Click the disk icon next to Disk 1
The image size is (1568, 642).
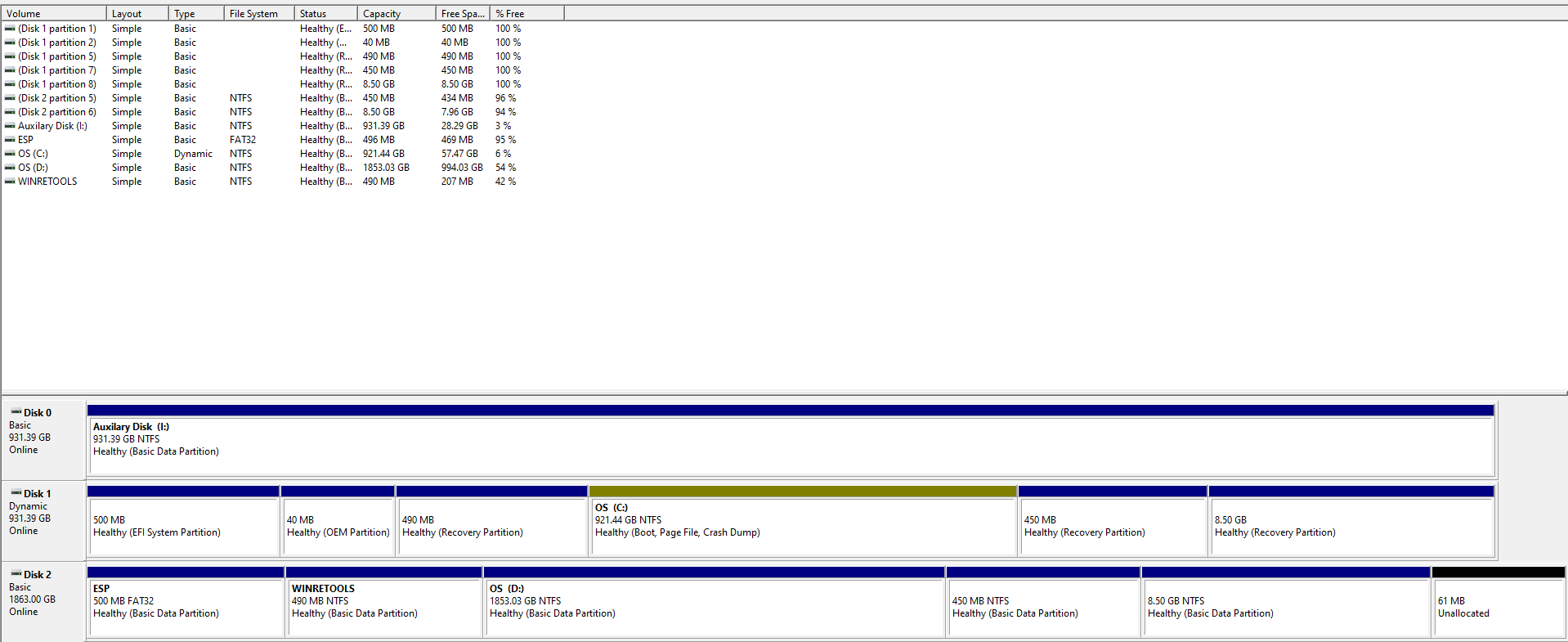[x=16, y=492]
